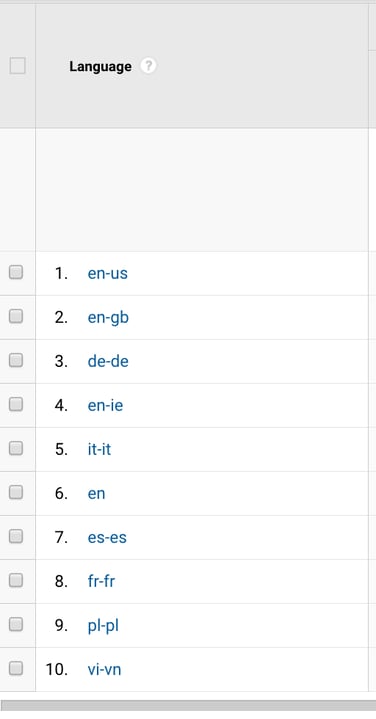This screenshot has width=376, height=719.
Task: Check the box for row en-us
Action: (16, 272)
